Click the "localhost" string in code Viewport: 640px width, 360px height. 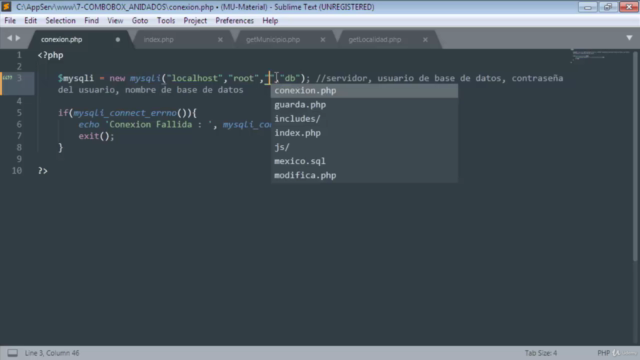[195, 78]
